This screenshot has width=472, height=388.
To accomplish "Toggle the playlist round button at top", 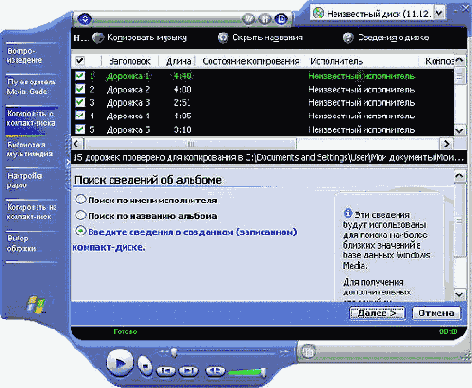I will (282, 19).
